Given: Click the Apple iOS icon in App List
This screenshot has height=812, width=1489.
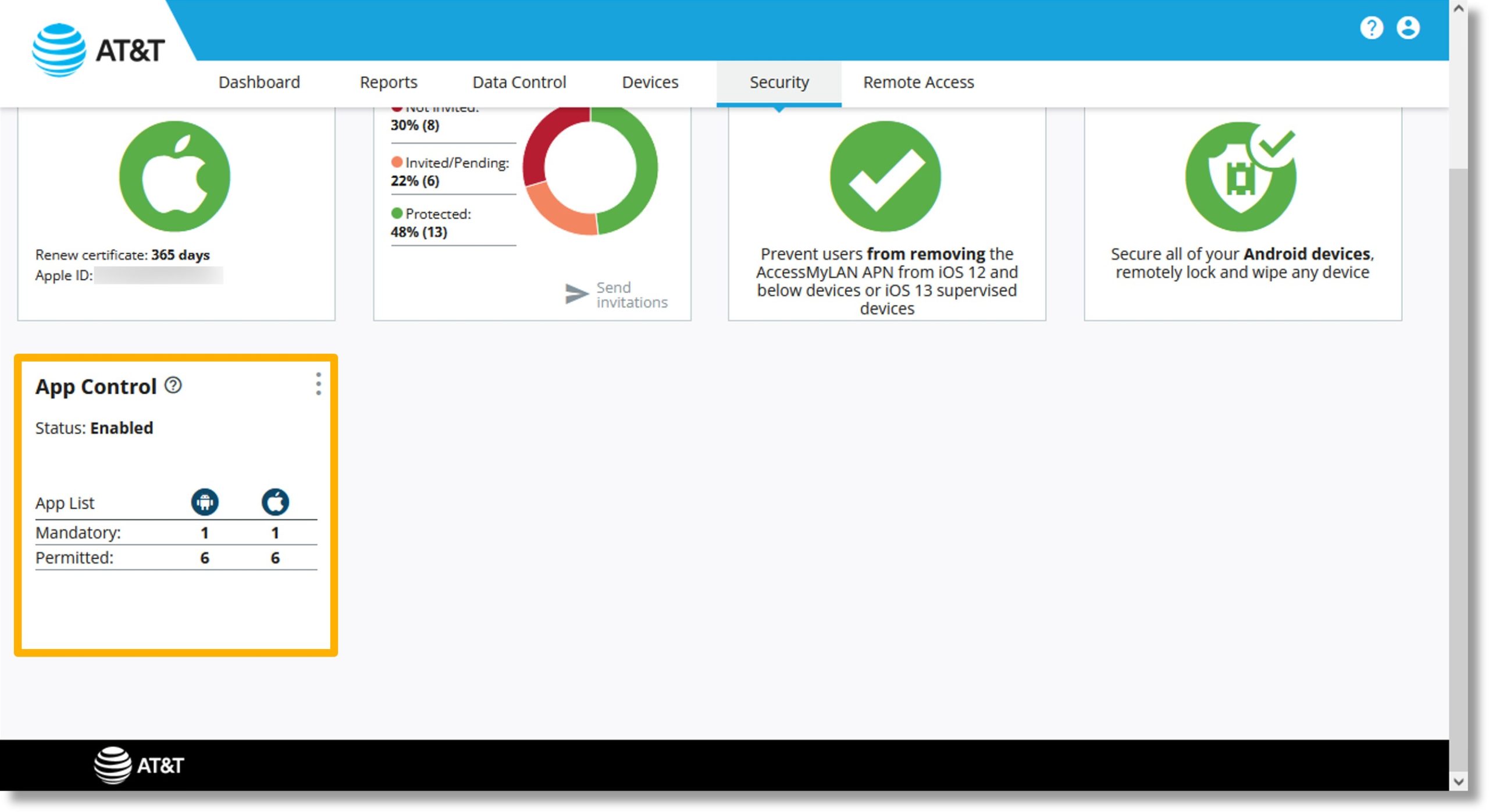Looking at the screenshot, I should tap(276, 502).
